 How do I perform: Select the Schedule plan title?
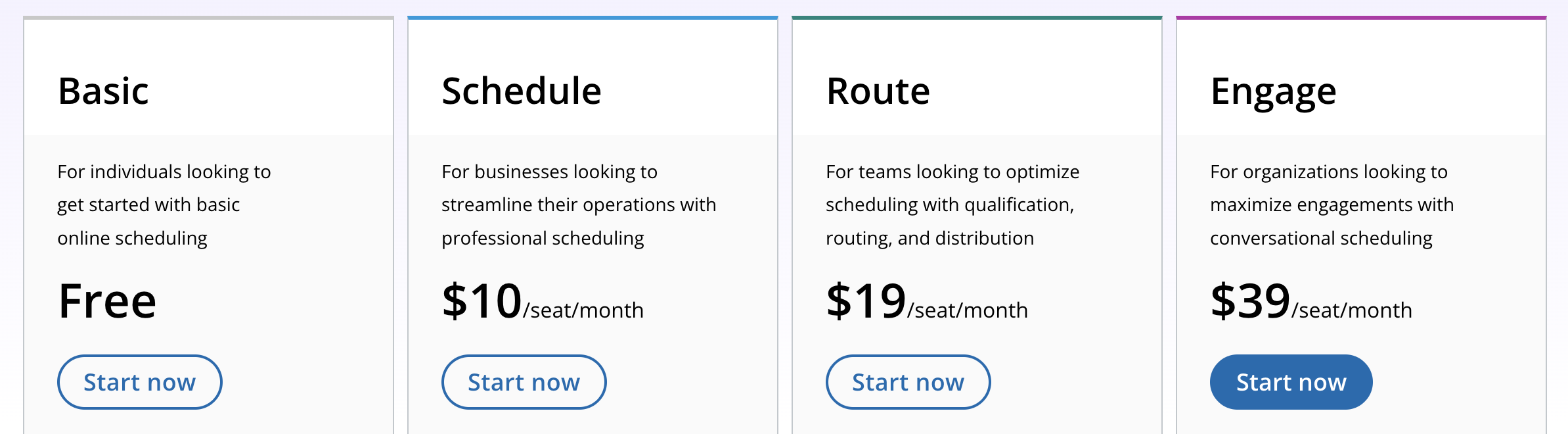click(x=522, y=91)
